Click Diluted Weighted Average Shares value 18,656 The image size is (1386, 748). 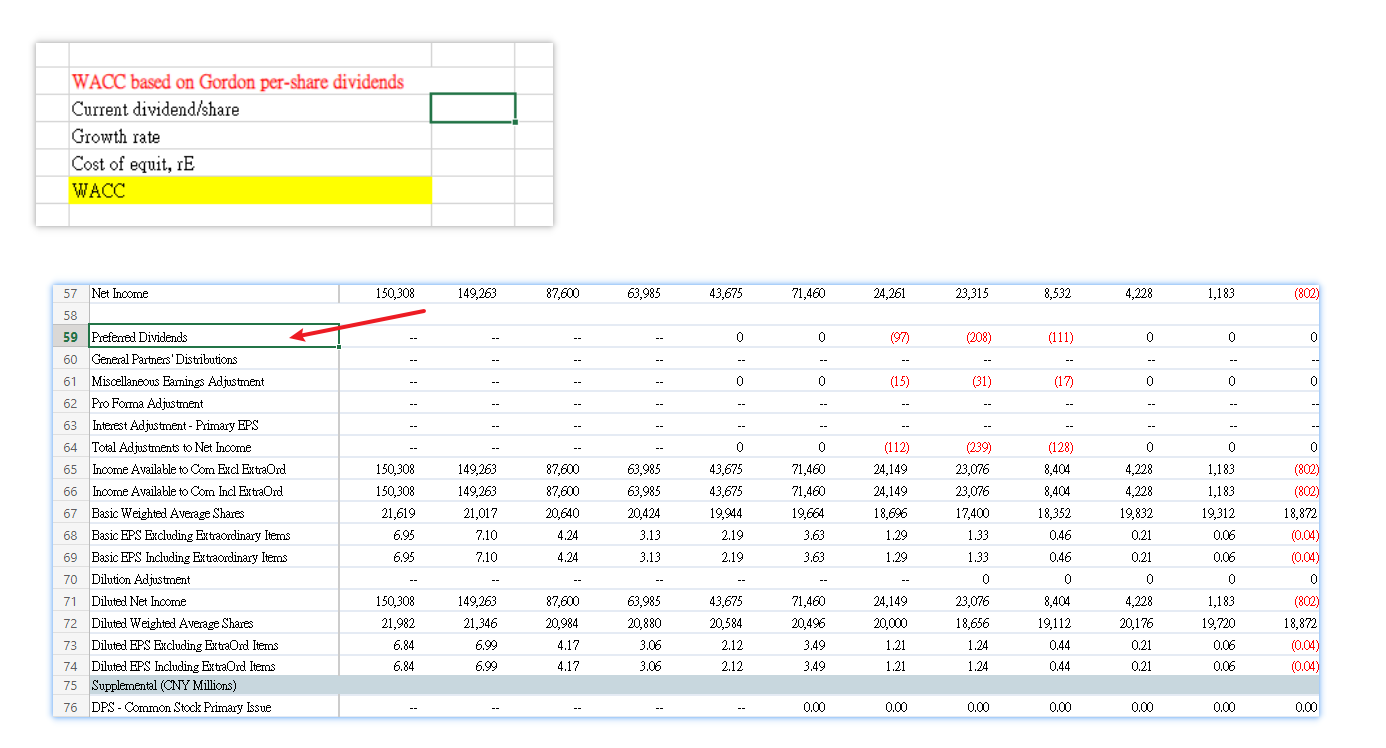point(973,623)
